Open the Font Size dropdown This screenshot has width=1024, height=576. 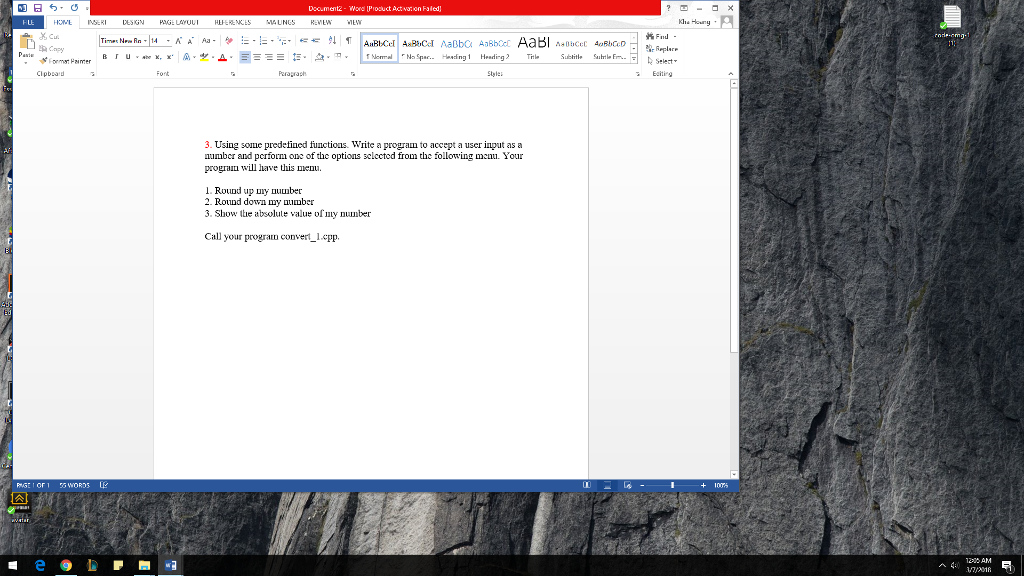(168, 41)
